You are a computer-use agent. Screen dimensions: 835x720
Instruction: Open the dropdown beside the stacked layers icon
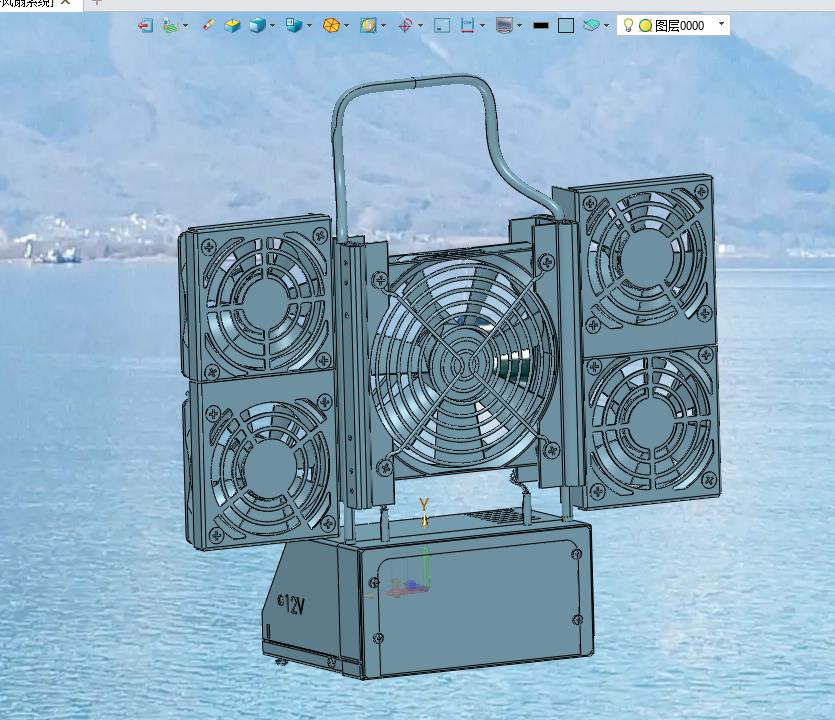click(x=607, y=25)
